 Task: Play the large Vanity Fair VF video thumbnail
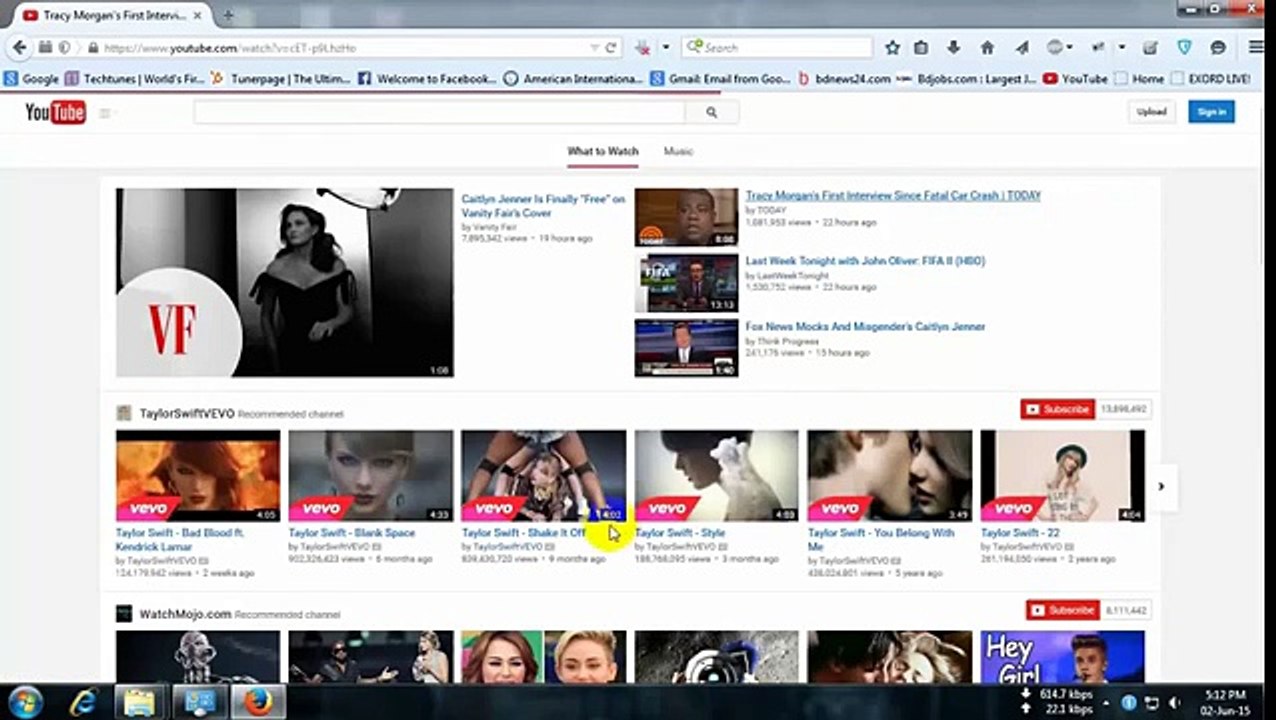285,283
